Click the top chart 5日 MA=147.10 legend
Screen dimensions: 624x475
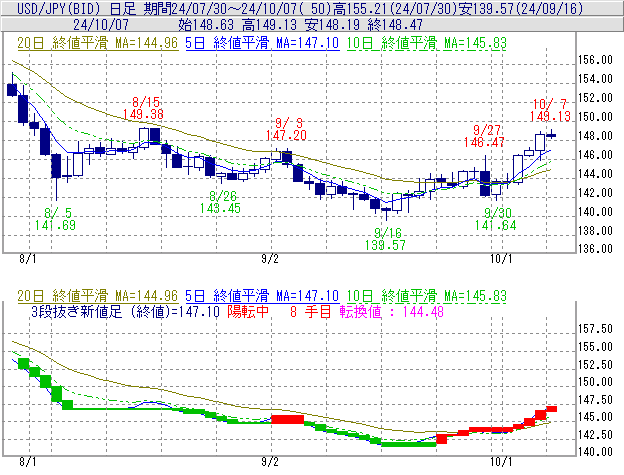pyautogui.click(x=262, y=43)
